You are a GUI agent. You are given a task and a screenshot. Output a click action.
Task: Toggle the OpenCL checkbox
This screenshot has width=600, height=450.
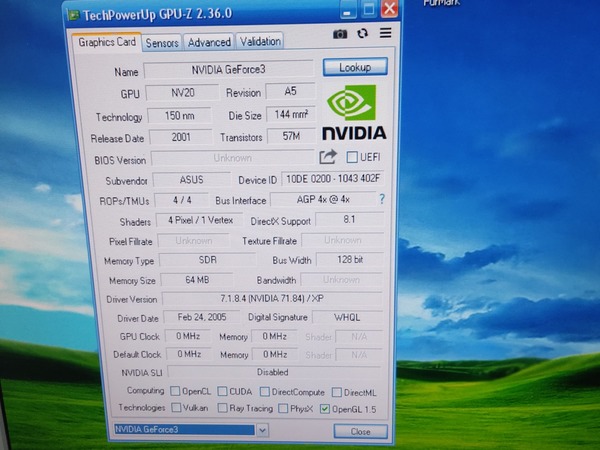[x=175, y=391]
